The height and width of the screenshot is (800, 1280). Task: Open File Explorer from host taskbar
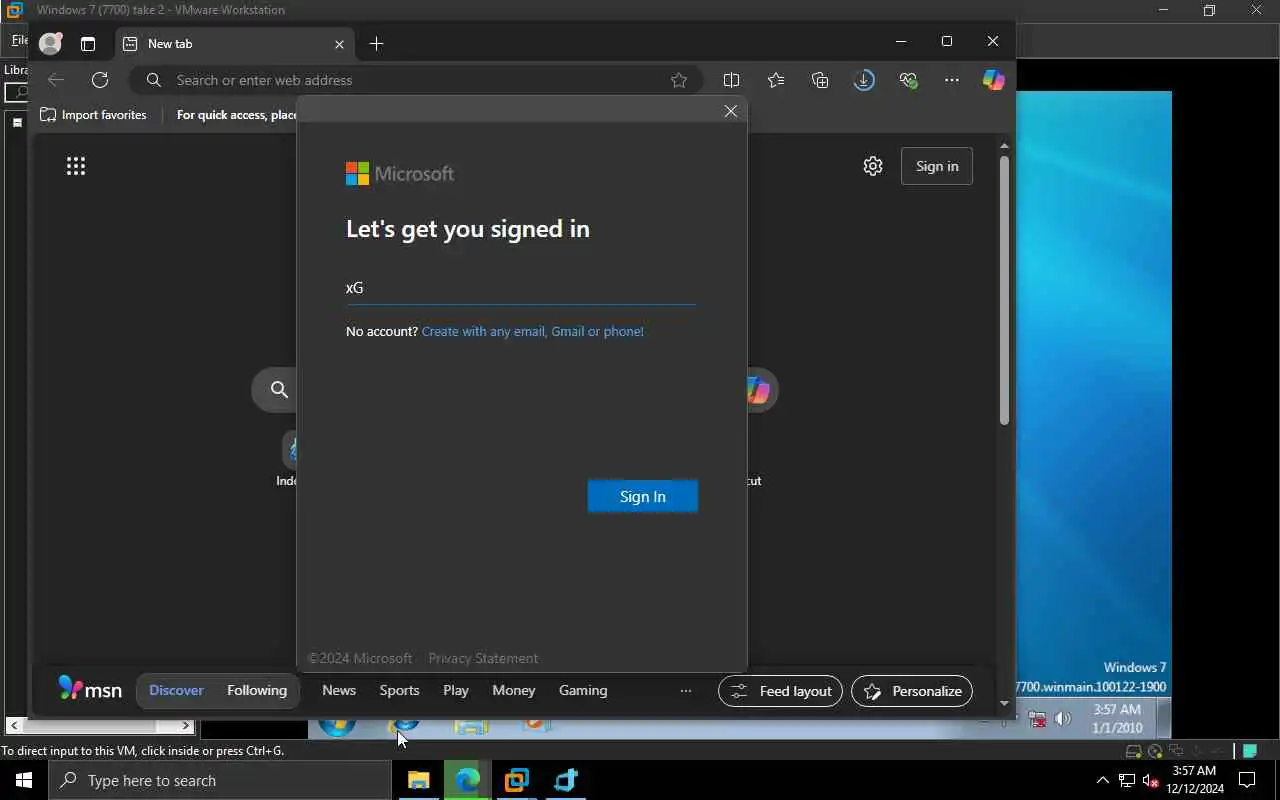(x=419, y=780)
